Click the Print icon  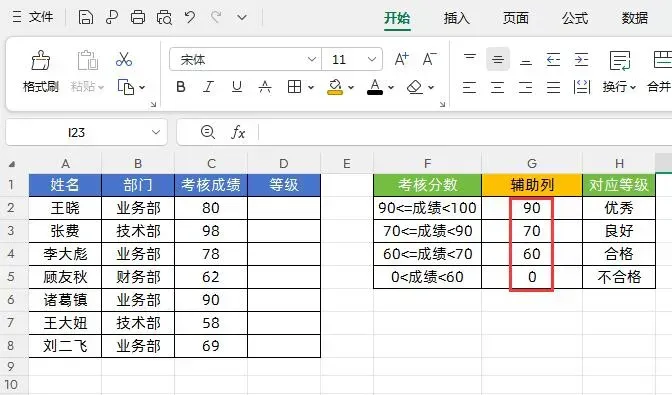[x=138, y=18]
